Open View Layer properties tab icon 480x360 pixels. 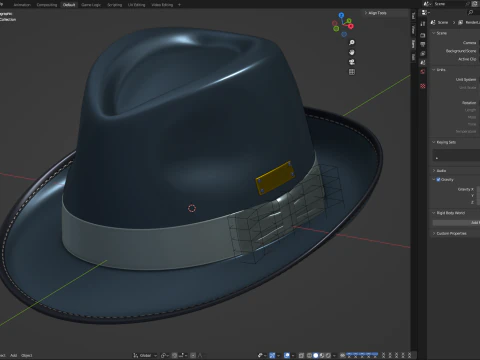pyautogui.click(x=423, y=53)
